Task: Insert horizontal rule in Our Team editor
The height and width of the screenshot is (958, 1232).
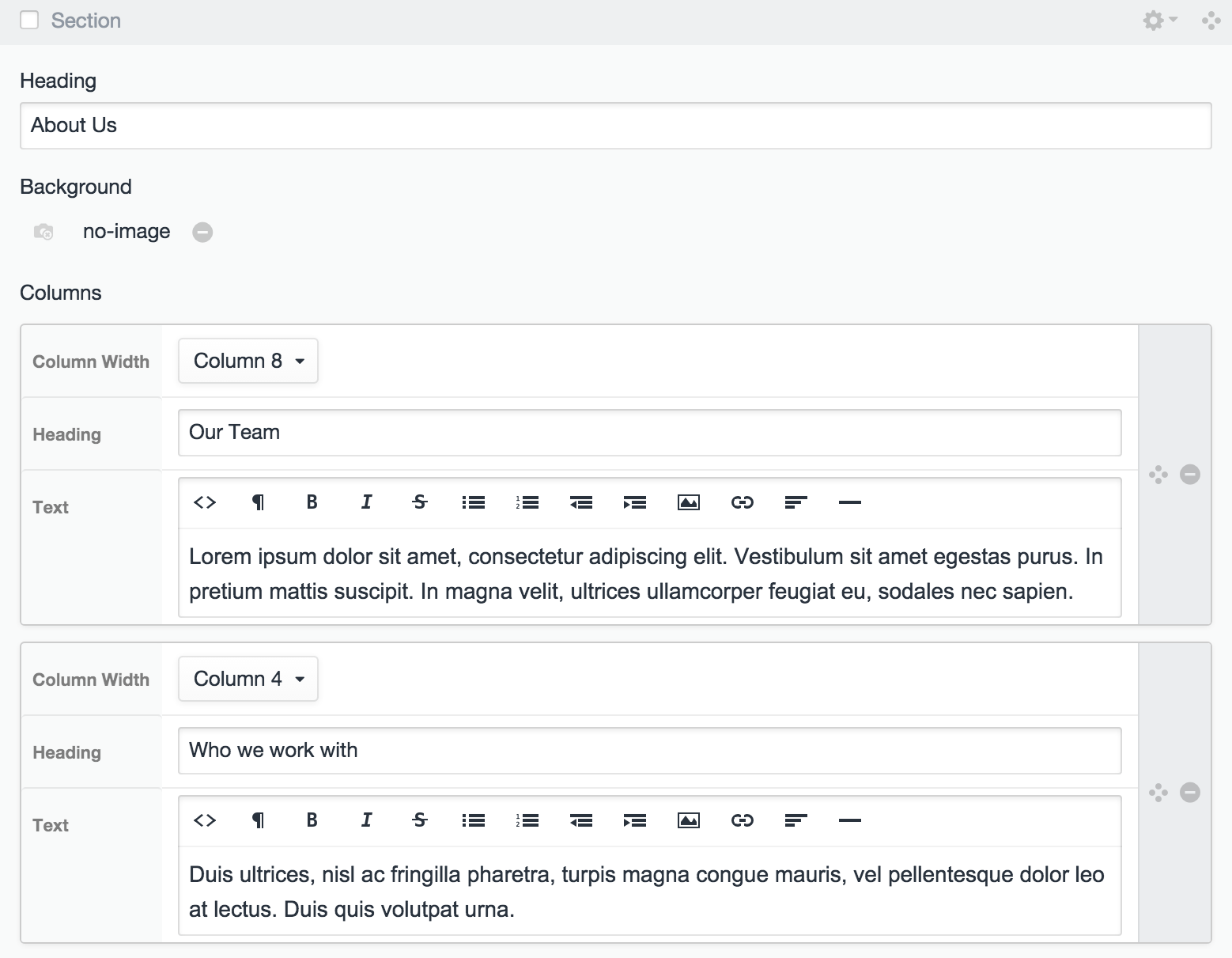Action: [x=849, y=502]
